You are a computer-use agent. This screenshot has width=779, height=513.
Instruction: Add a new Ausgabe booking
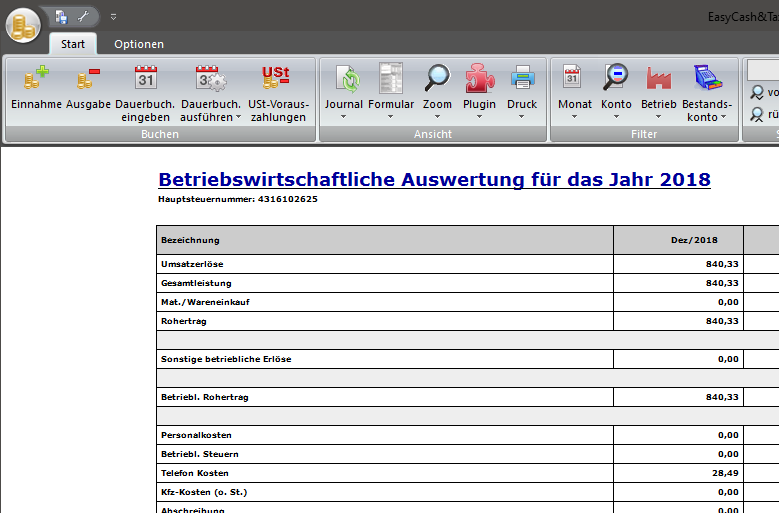(88, 78)
